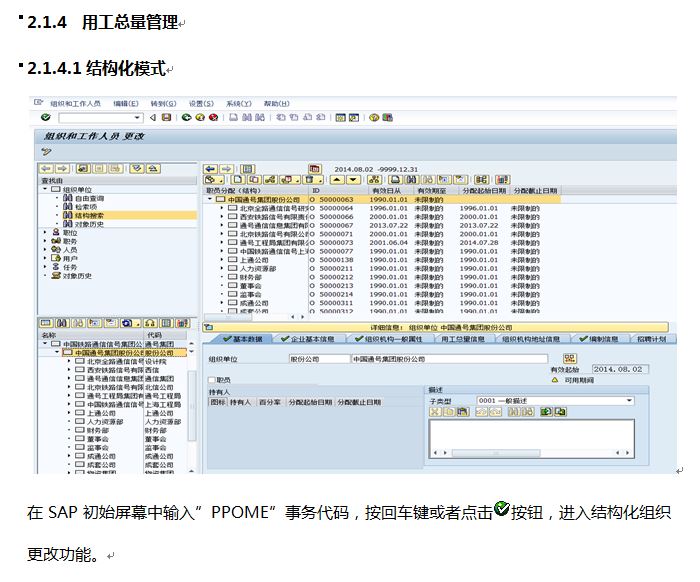Click the move up triangle button
700x582 pixels.
[x=337, y=180]
